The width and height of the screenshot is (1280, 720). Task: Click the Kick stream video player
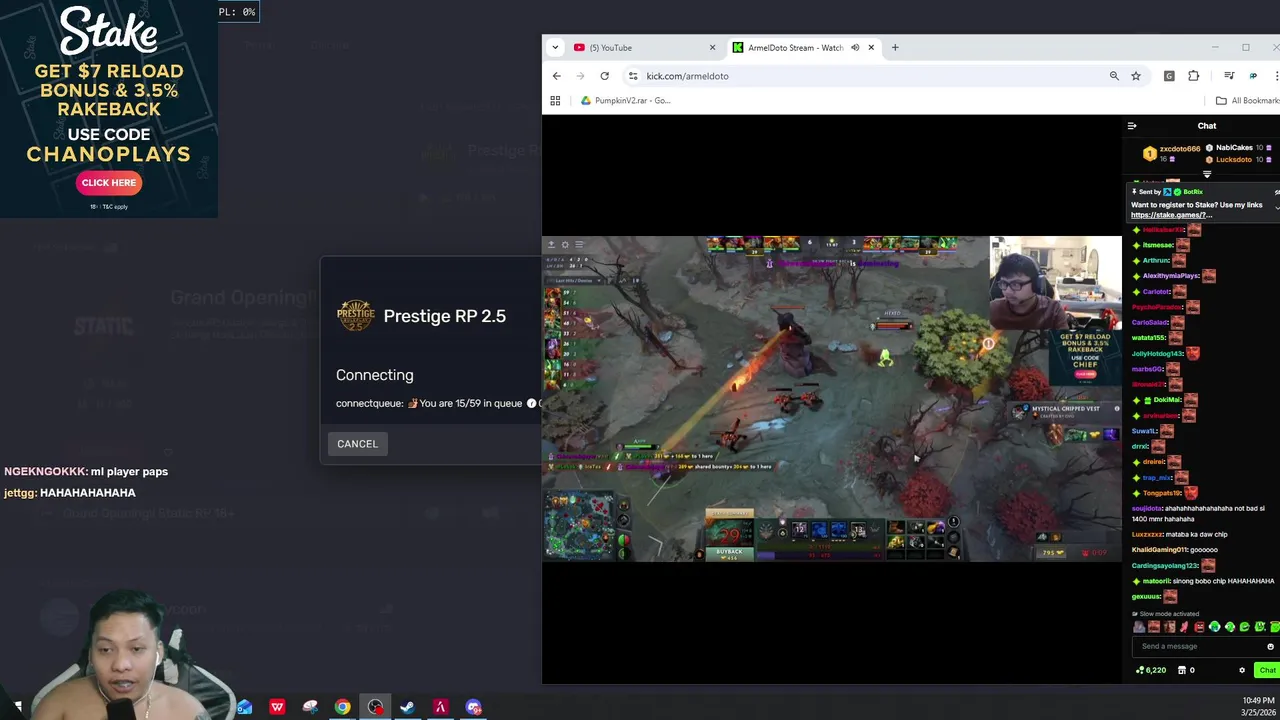click(x=832, y=399)
